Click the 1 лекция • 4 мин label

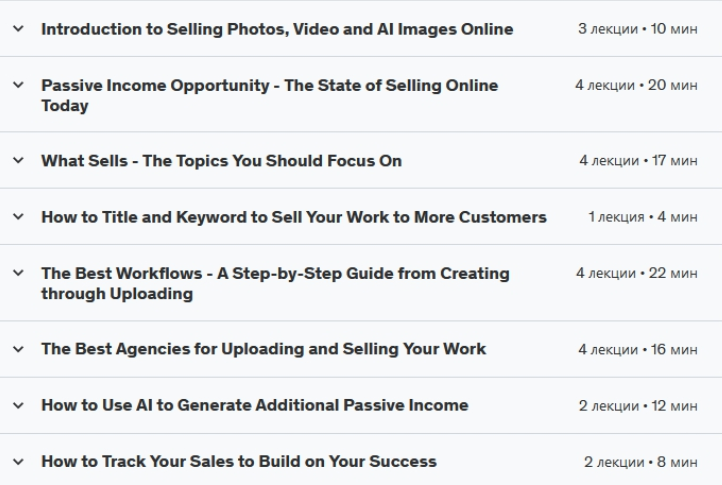(643, 217)
